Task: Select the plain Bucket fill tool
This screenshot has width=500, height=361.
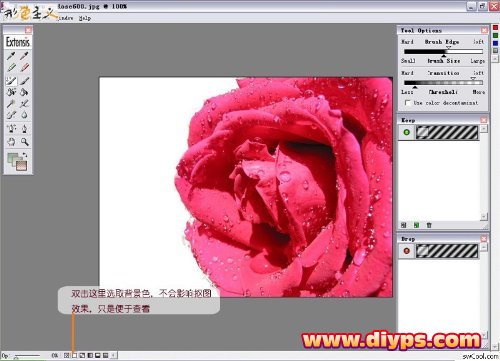Action: 24,92
